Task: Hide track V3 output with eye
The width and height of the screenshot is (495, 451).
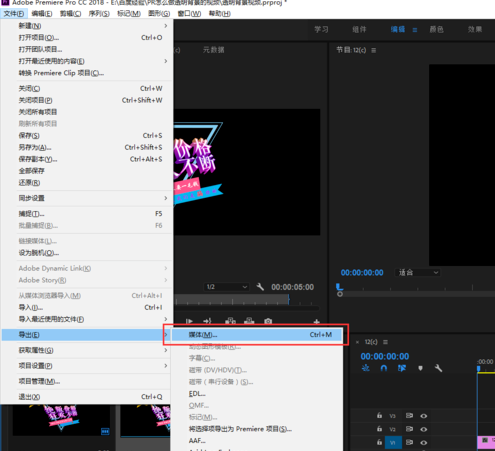Action: pos(424,416)
